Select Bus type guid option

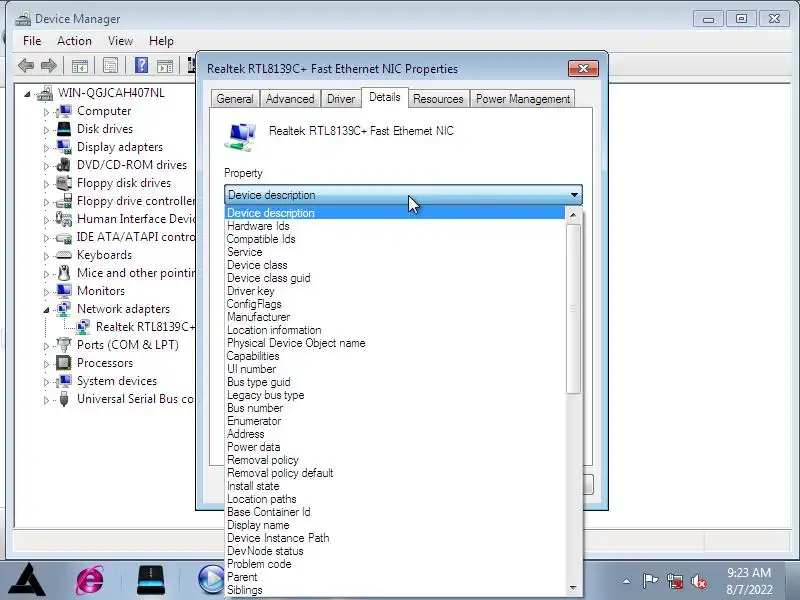395,382
